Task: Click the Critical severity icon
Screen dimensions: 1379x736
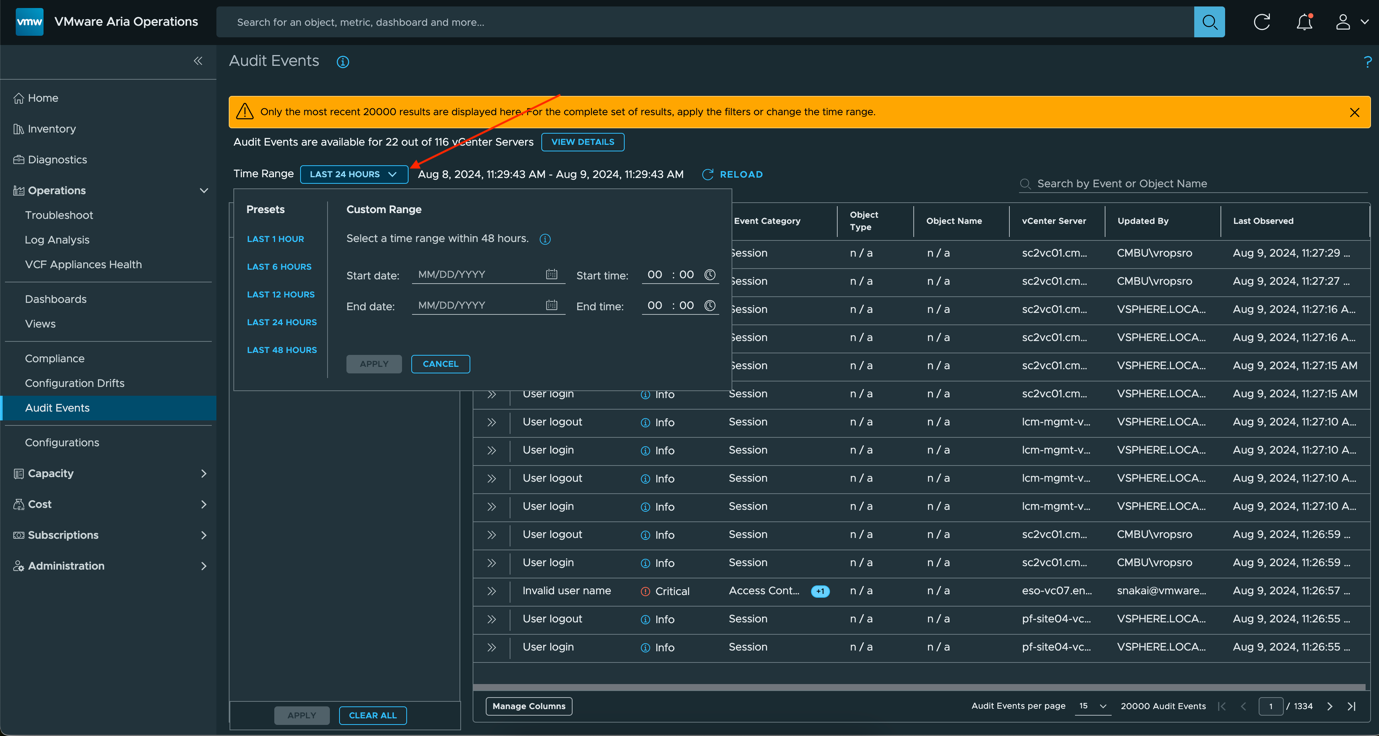Action: point(645,591)
